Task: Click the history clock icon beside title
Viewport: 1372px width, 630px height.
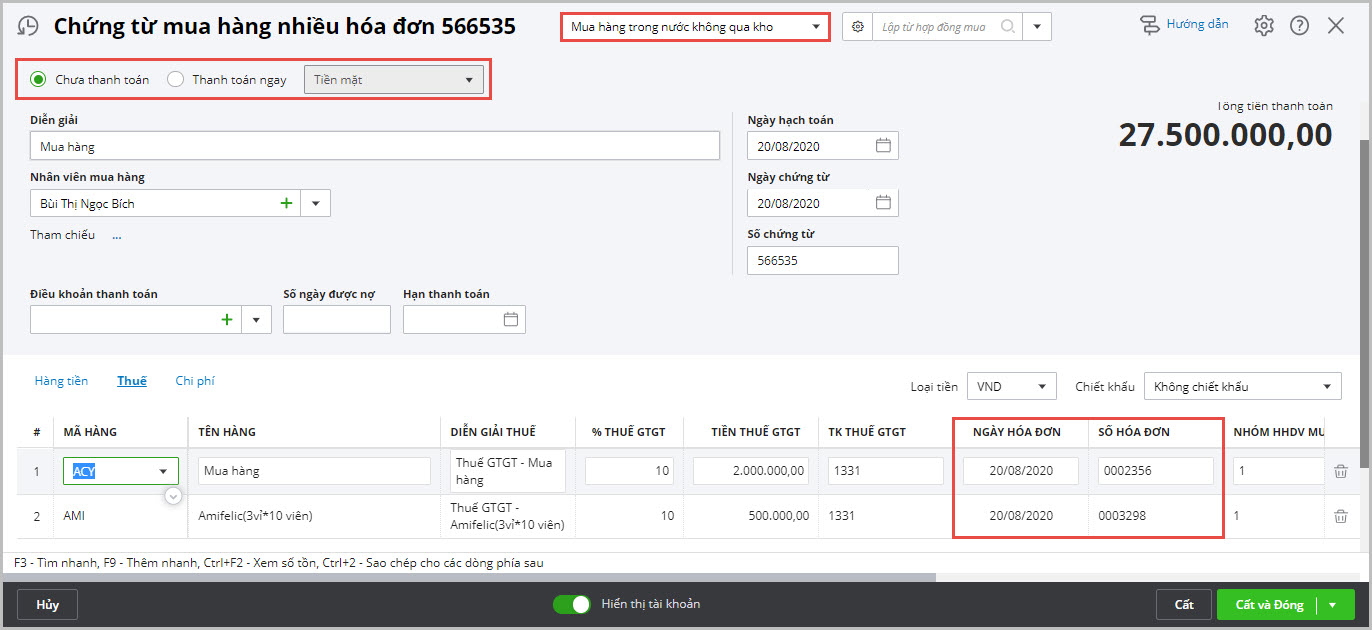Action: click(x=29, y=27)
